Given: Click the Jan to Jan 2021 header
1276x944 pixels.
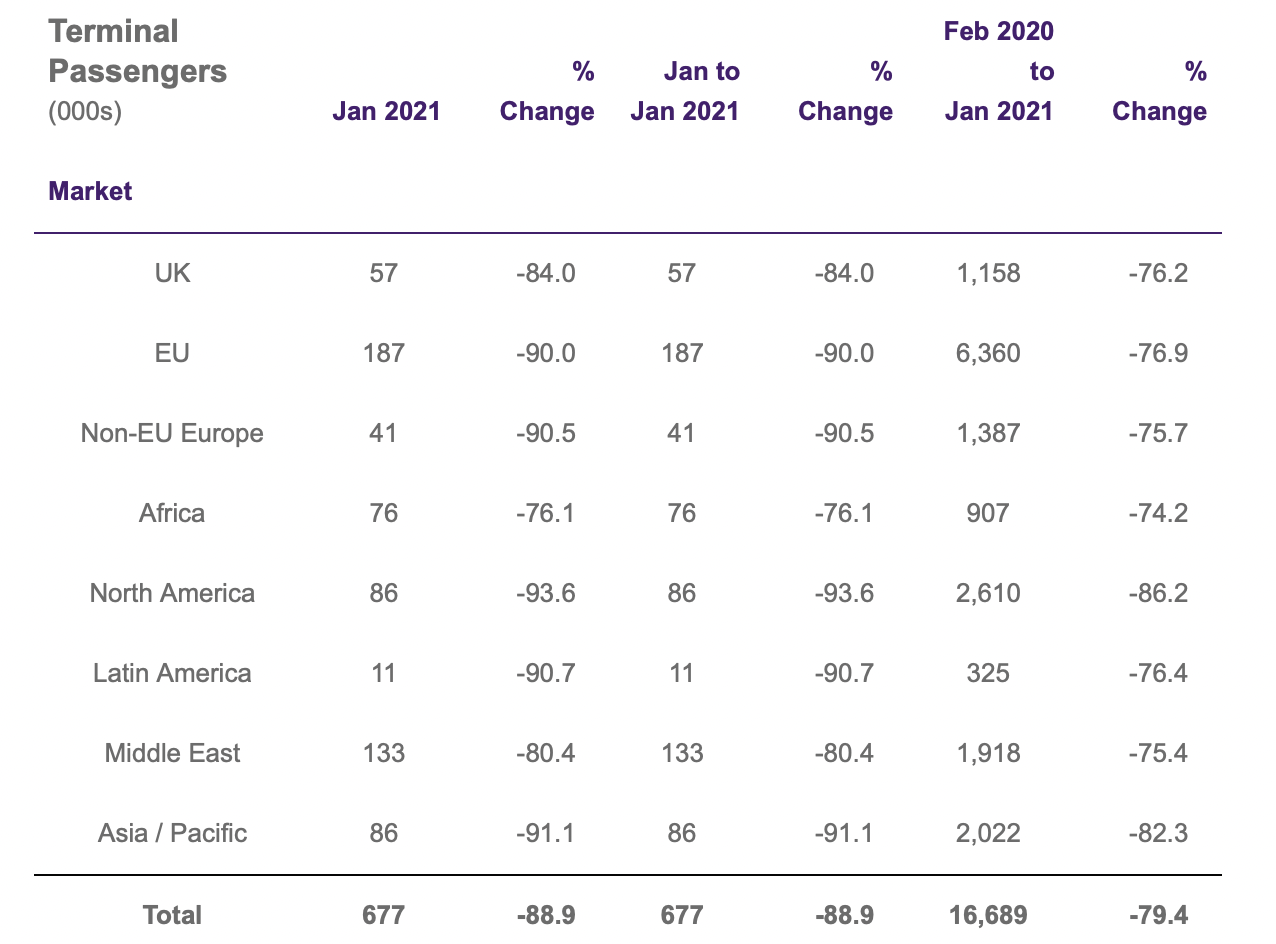Looking at the screenshot, I should point(684,91).
